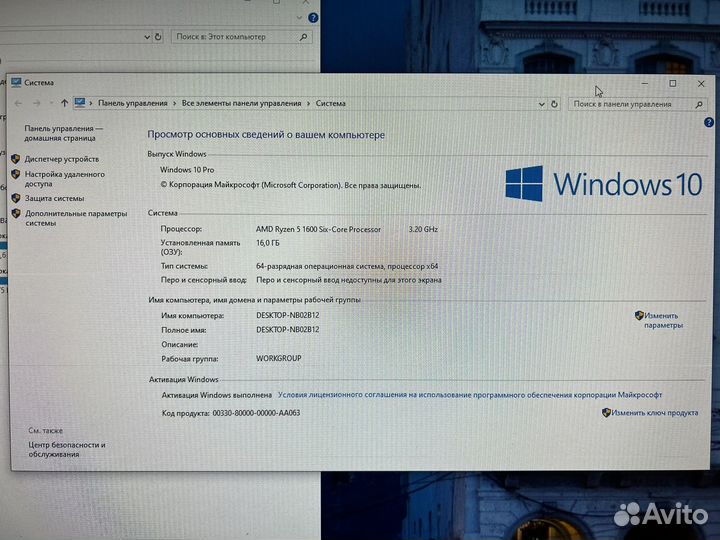The width and height of the screenshot is (720, 540).
Task: Open 'Защита системы' link
Action: [54, 198]
